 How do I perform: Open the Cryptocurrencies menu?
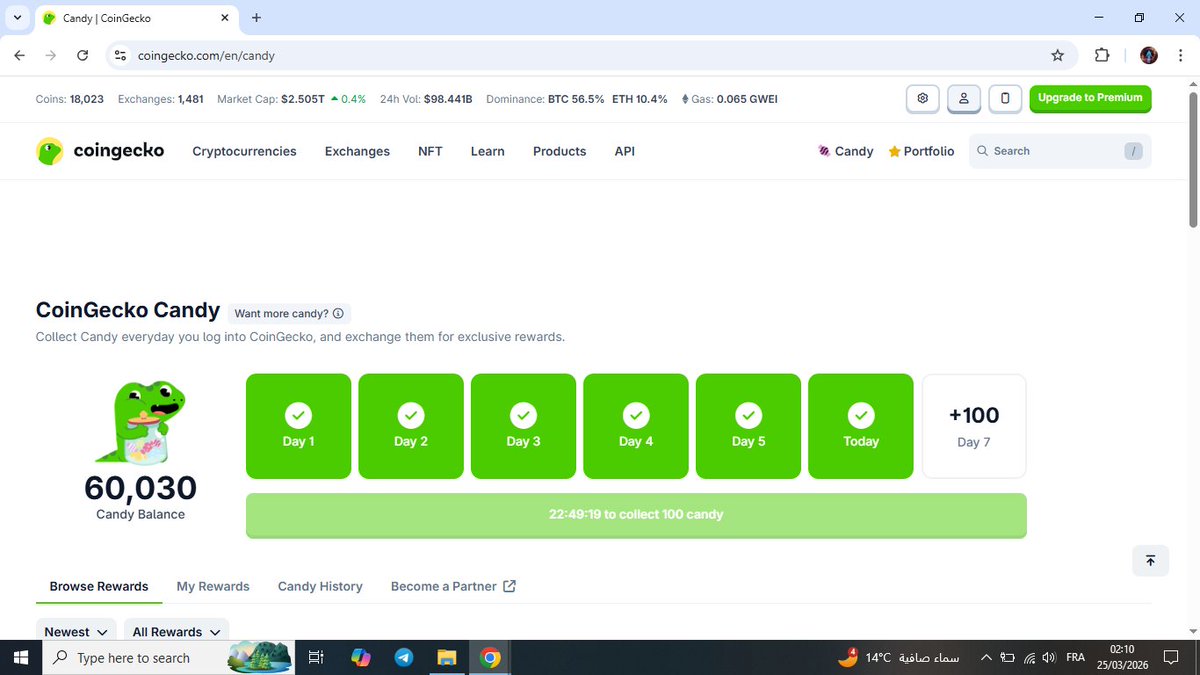(x=244, y=151)
